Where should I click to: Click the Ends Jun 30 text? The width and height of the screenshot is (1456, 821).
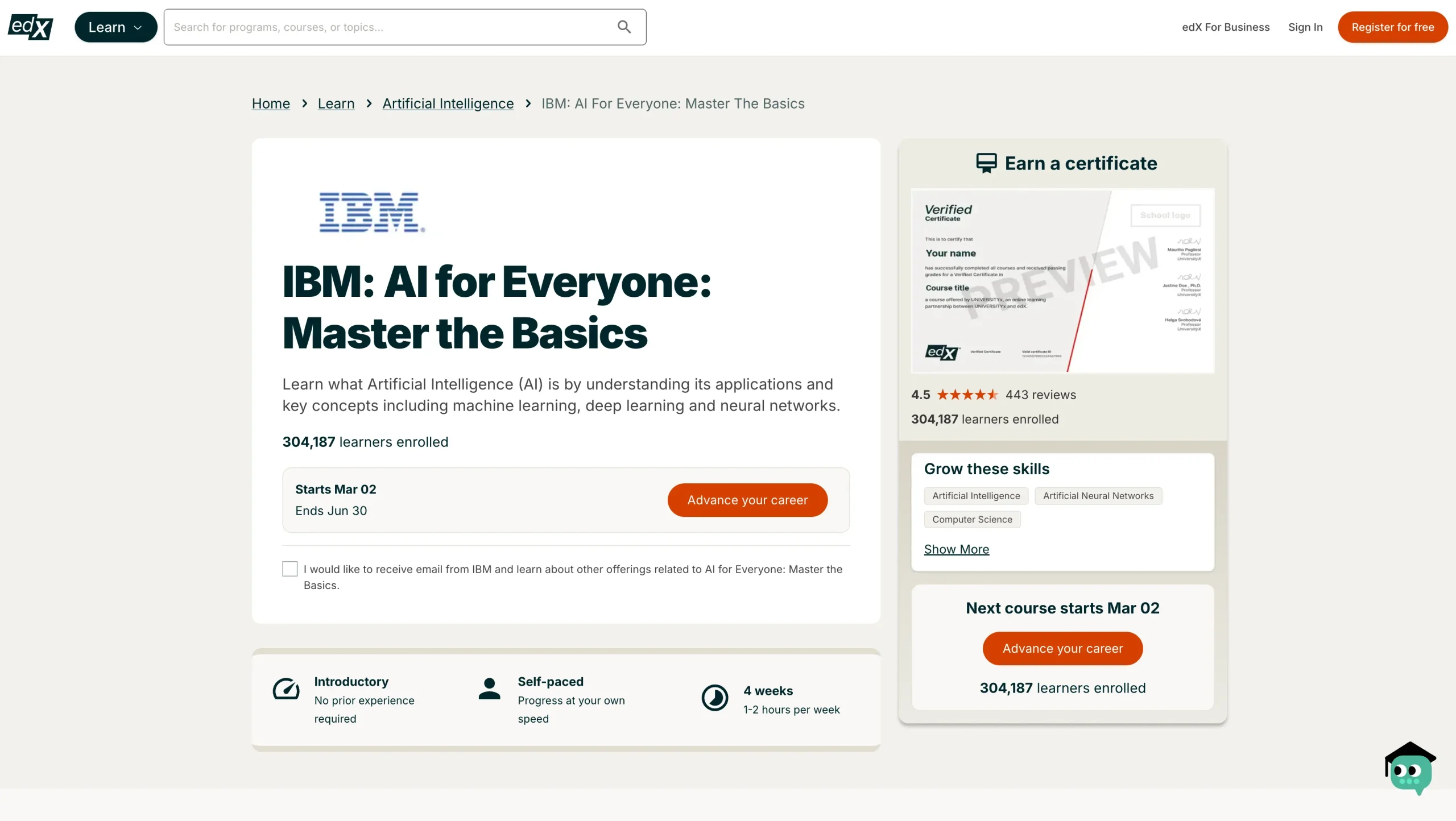[x=331, y=511]
